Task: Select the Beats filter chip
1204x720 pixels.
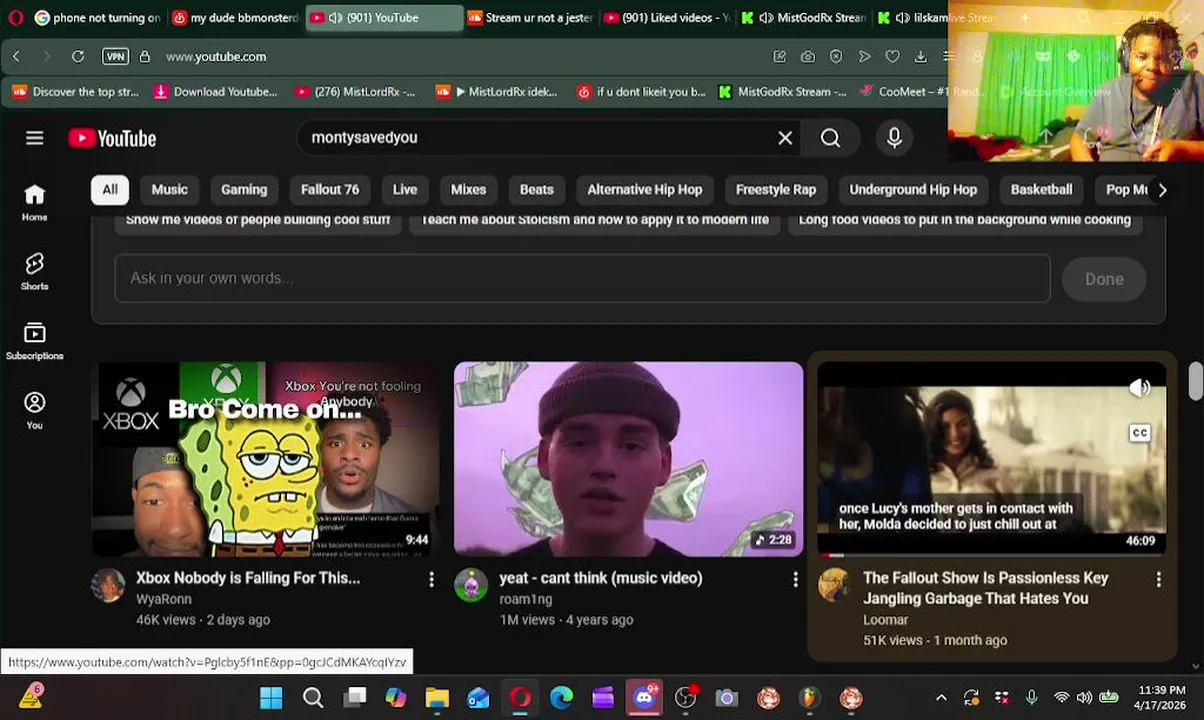Action: pos(536,189)
